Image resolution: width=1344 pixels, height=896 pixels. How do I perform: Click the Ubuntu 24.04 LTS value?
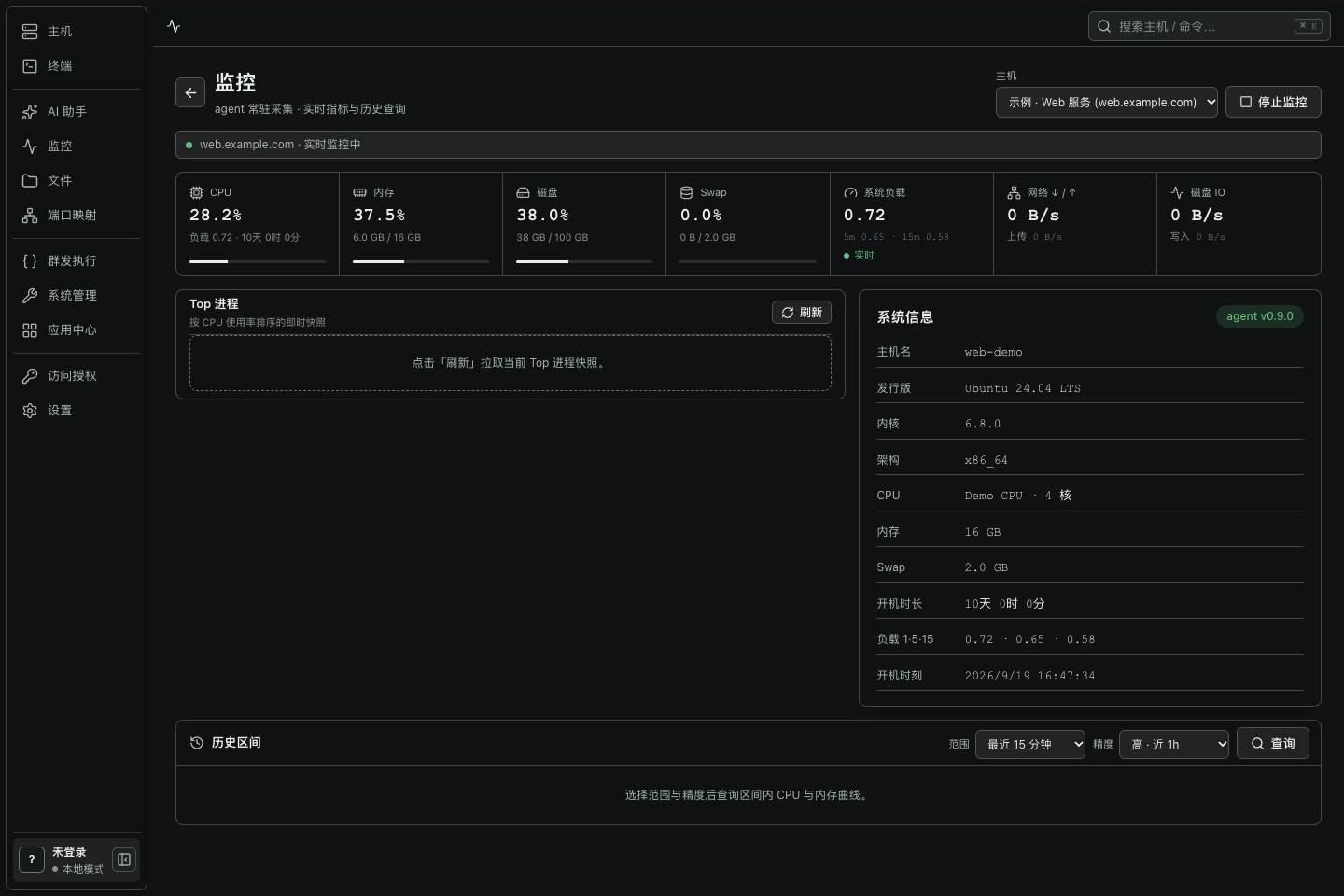click(1022, 388)
